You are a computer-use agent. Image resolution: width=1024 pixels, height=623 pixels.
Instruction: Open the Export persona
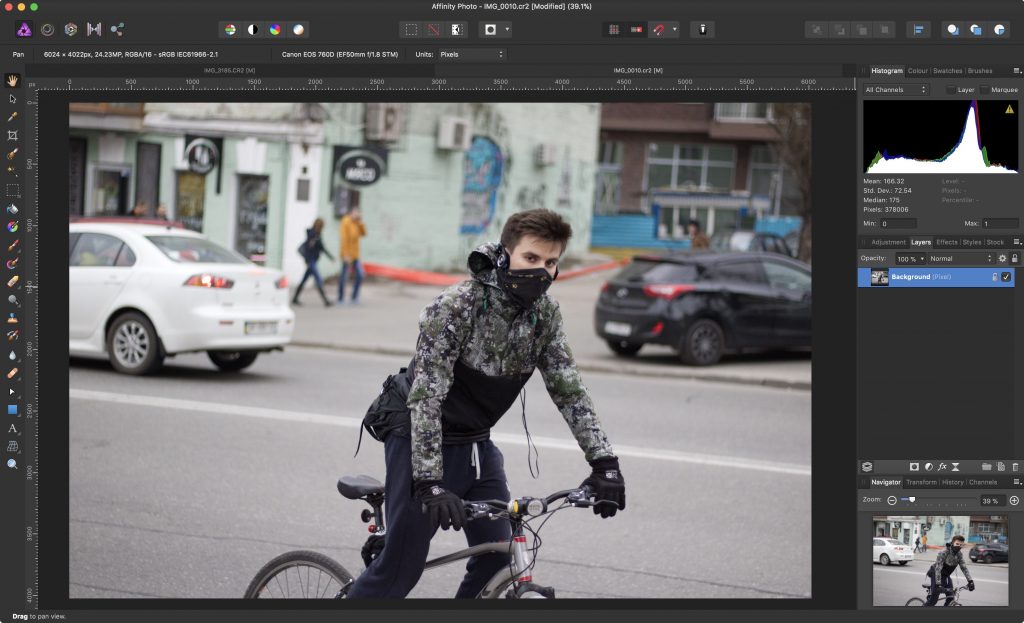coord(118,29)
